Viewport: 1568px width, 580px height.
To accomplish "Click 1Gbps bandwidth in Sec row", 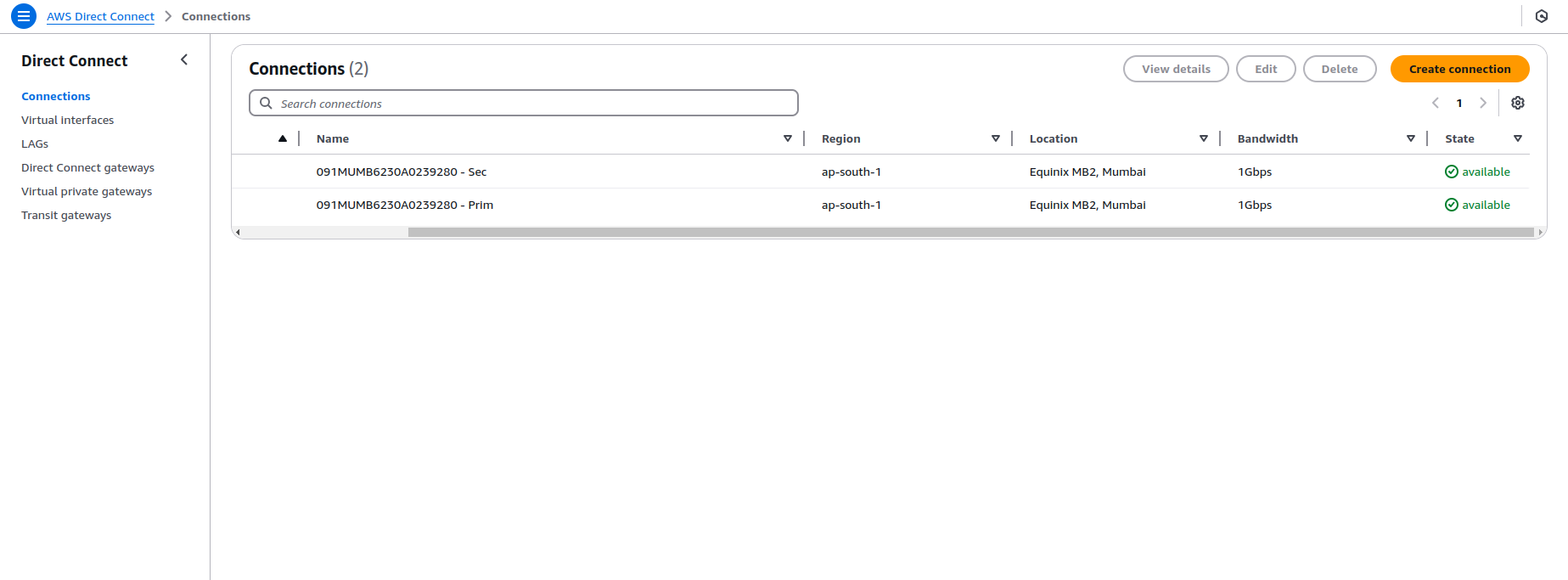I will coord(1255,172).
